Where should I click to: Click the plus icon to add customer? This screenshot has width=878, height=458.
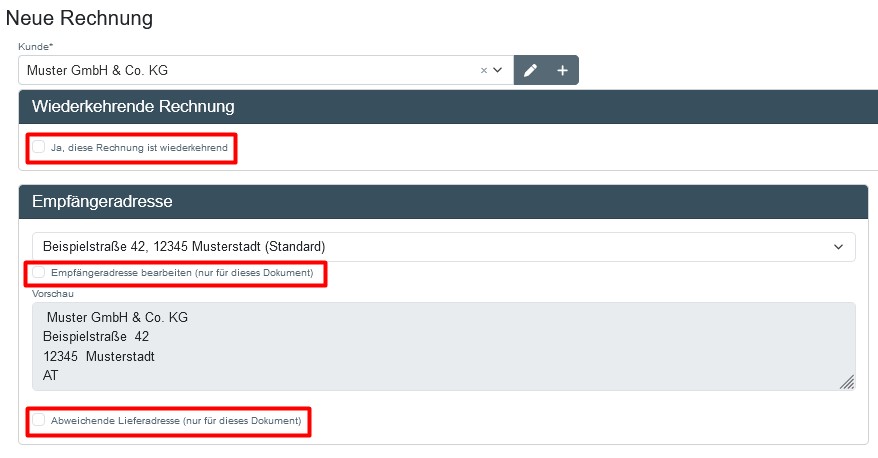pyautogui.click(x=562, y=71)
